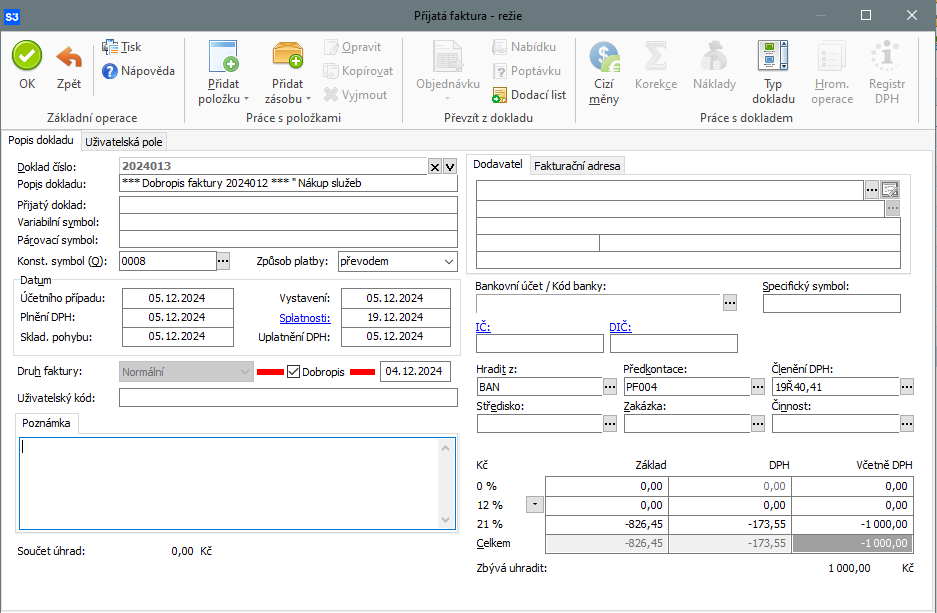This screenshot has width=937, height=613.
Task: Click the 21 % Základ amount cell
Action: coord(607,525)
